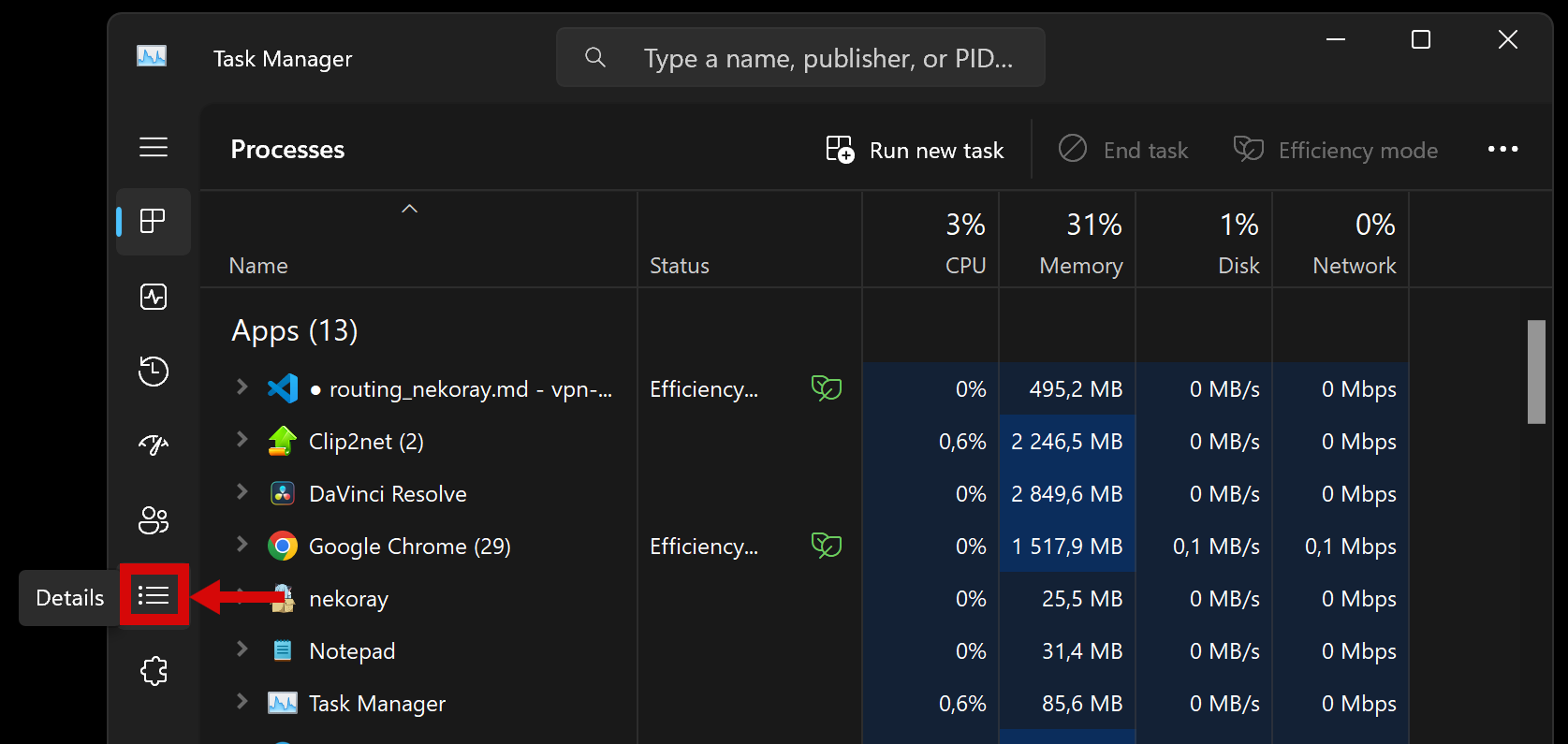
Task: Expand the Clip2net process group
Action: [242, 440]
